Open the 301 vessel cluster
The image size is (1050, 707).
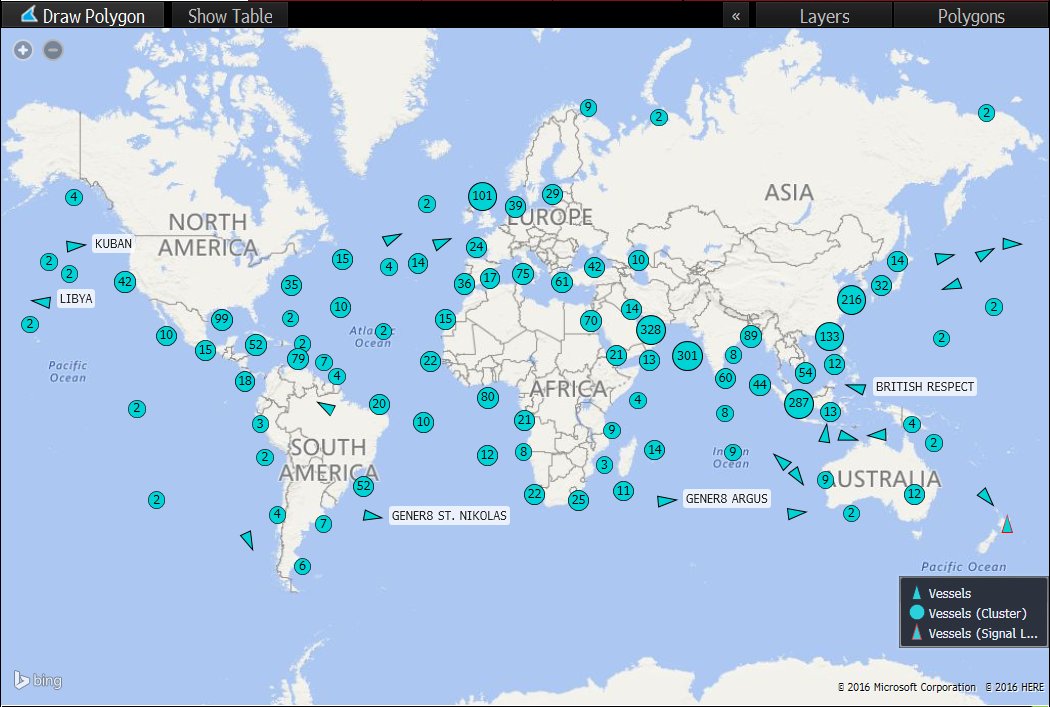click(688, 356)
